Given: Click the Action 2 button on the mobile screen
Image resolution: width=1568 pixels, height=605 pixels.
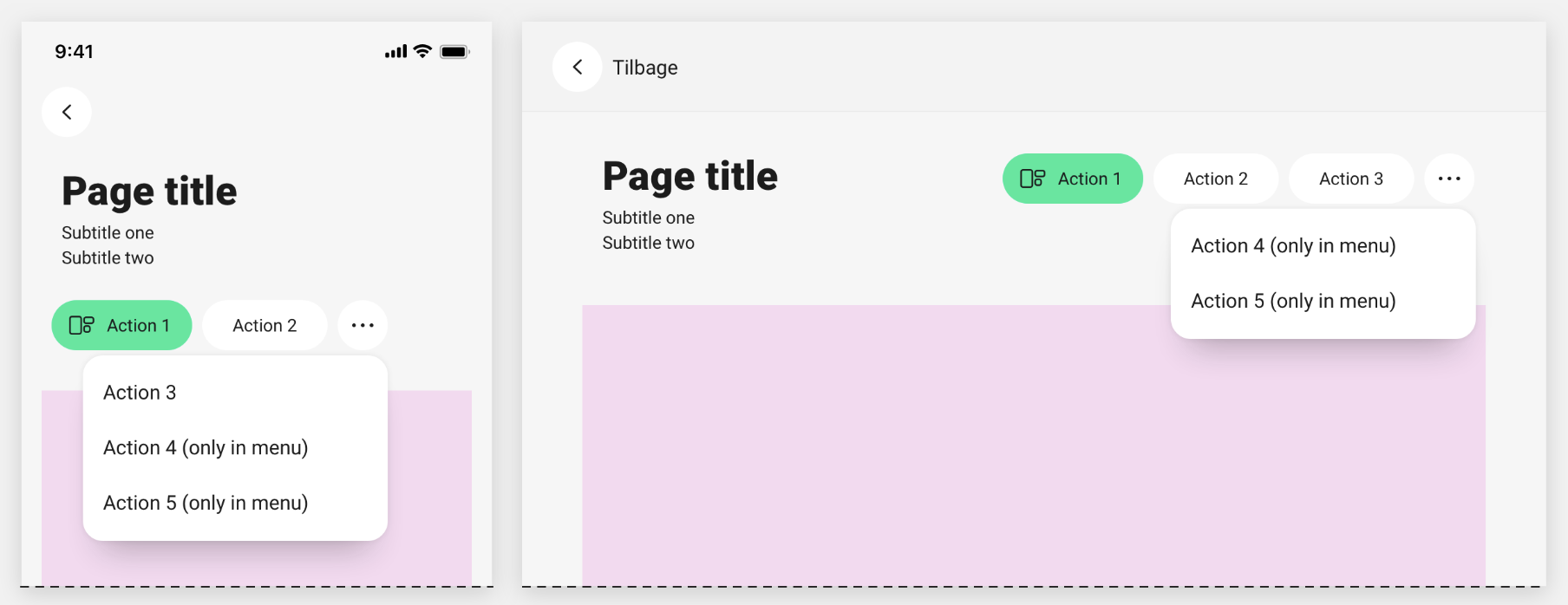Looking at the screenshot, I should click(265, 324).
